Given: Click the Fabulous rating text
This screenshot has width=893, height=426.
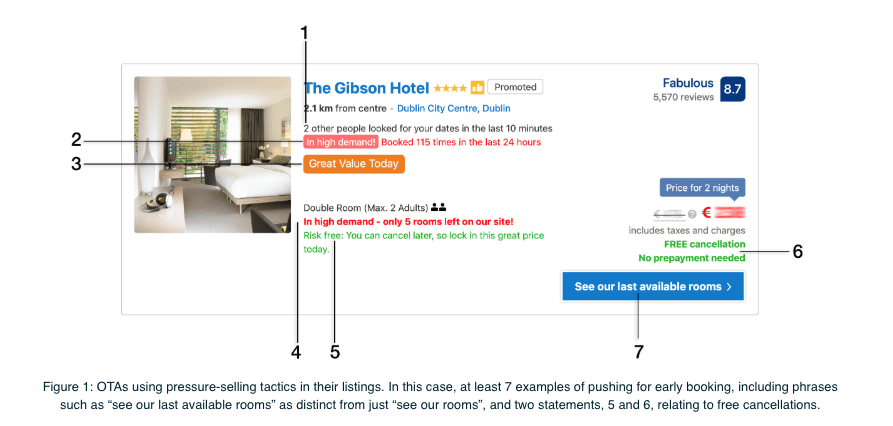Looking at the screenshot, I should (x=688, y=83).
